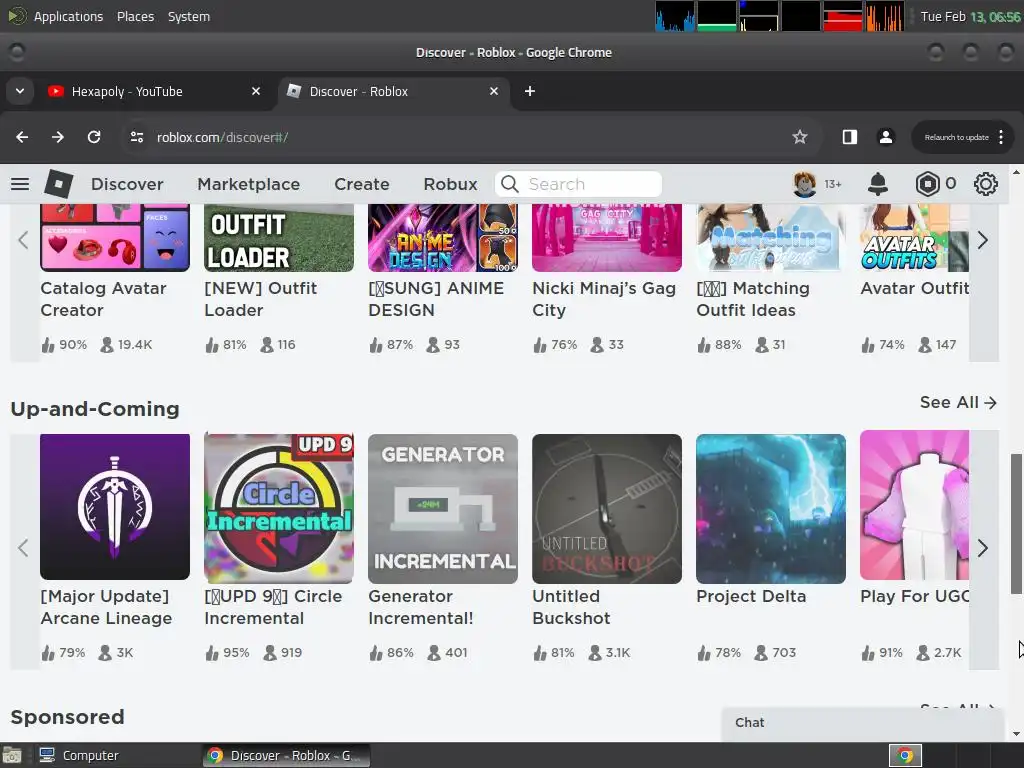The height and width of the screenshot is (768, 1024).
Task: Open the Robux page
Action: [x=451, y=184]
